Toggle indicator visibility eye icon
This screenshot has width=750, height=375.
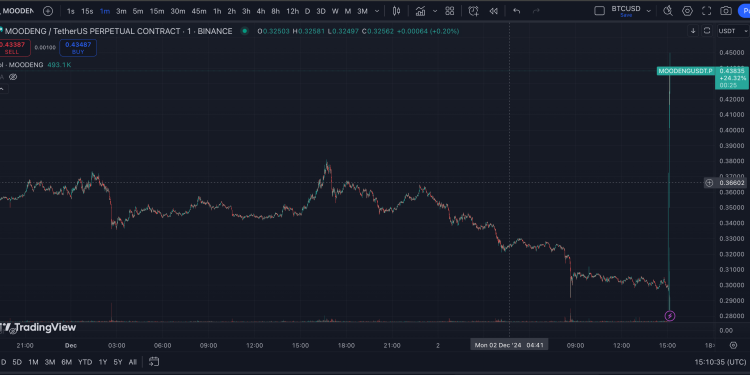13,77
